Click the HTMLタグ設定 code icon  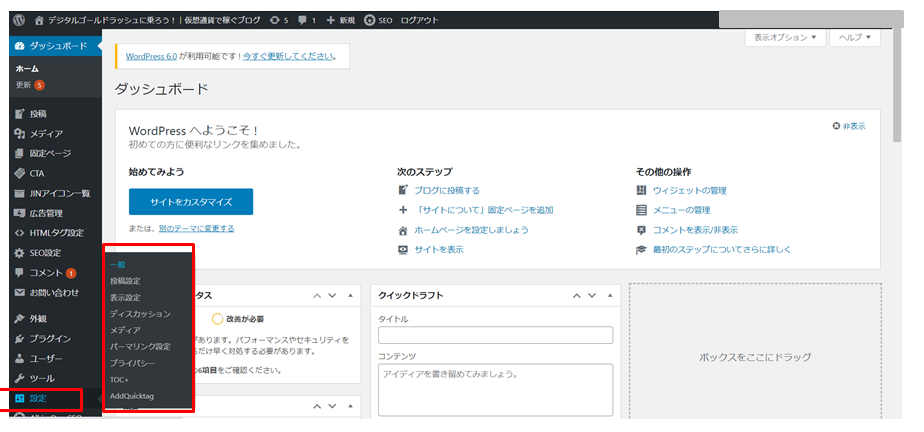click(19, 233)
